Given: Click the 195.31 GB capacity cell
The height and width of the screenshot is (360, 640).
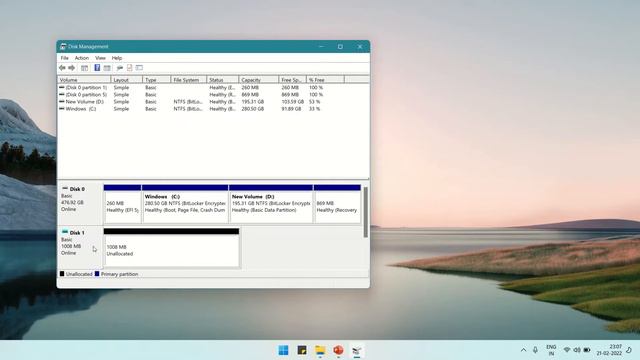Looking at the screenshot, I should tap(253, 102).
